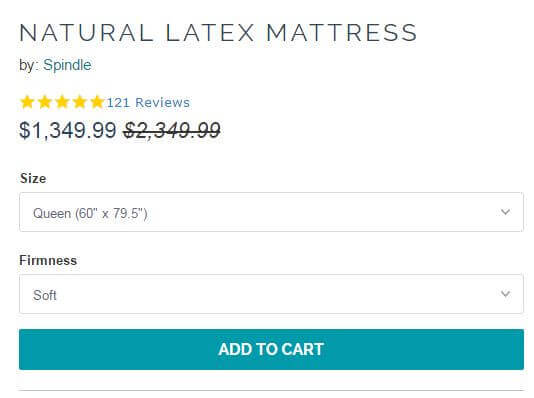Click the chevron arrow in the Size field
Viewport: 534px width, 398px height.
pos(505,212)
